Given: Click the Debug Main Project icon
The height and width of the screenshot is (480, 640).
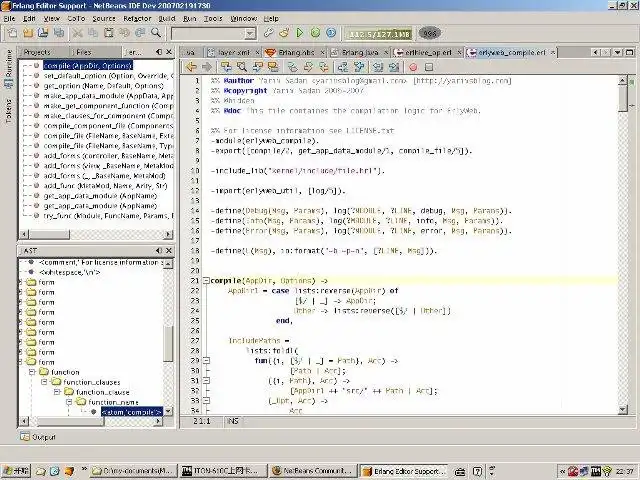Looking at the screenshot, I should tap(315, 33).
